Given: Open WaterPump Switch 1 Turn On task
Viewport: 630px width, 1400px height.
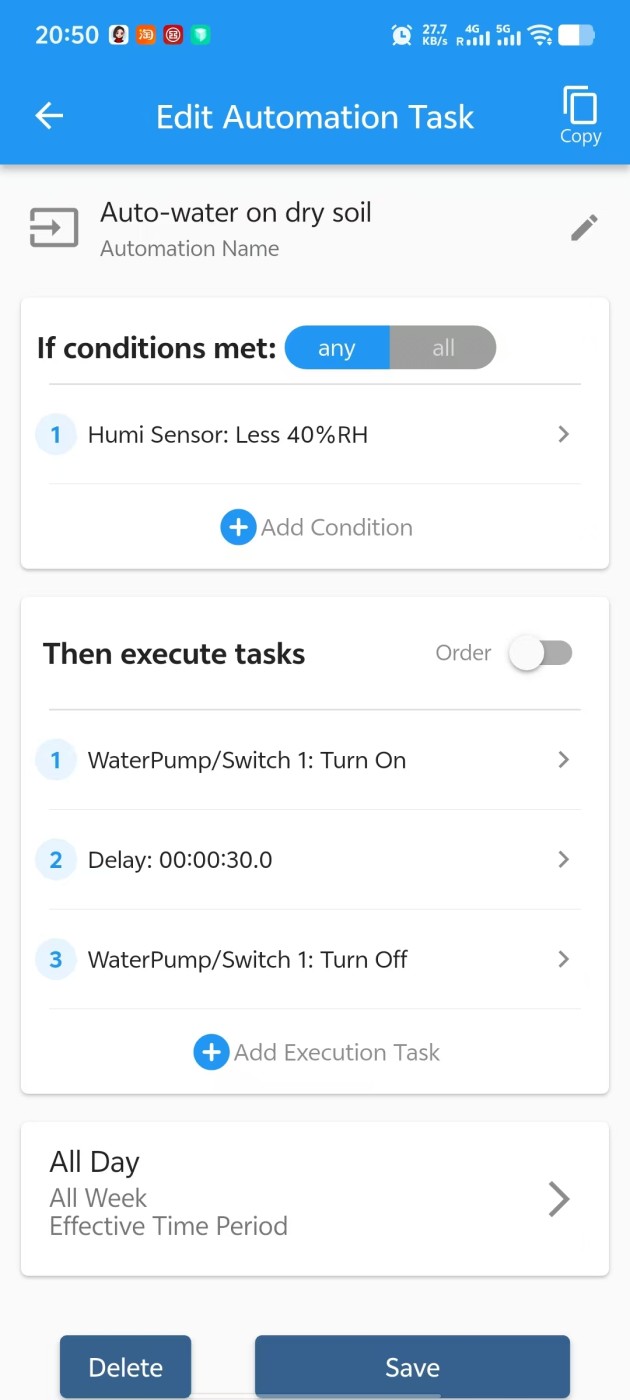Looking at the screenshot, I should pyautogui.click(x=563, y=760).
